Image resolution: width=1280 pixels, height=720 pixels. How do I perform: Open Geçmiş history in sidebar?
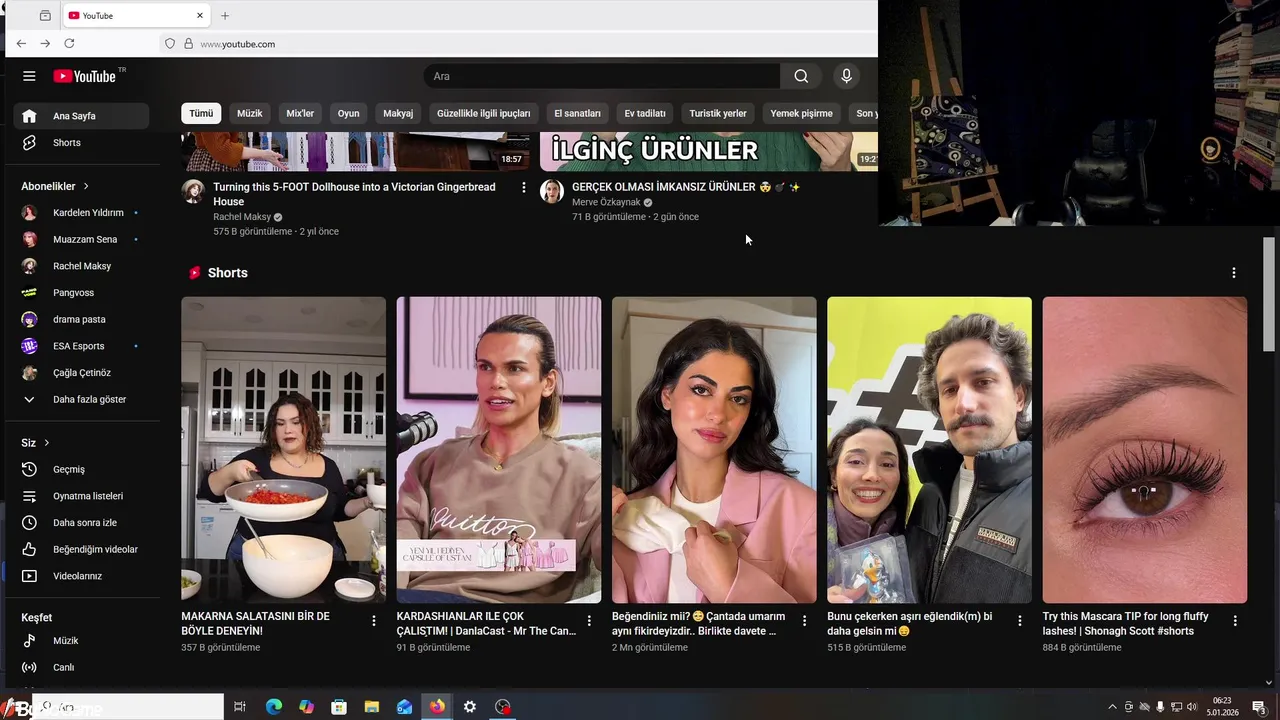click(81, 469)
